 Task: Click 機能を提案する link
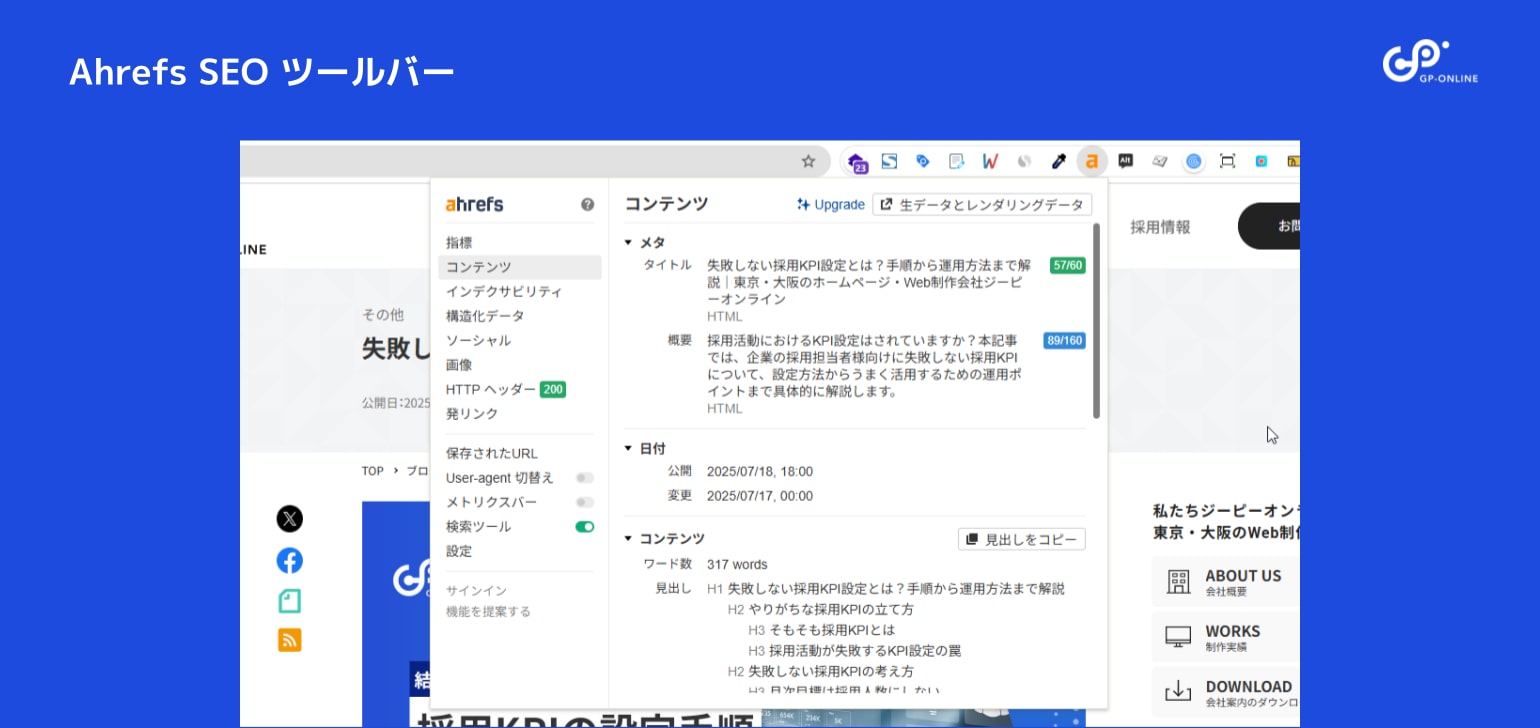(488, 611)
